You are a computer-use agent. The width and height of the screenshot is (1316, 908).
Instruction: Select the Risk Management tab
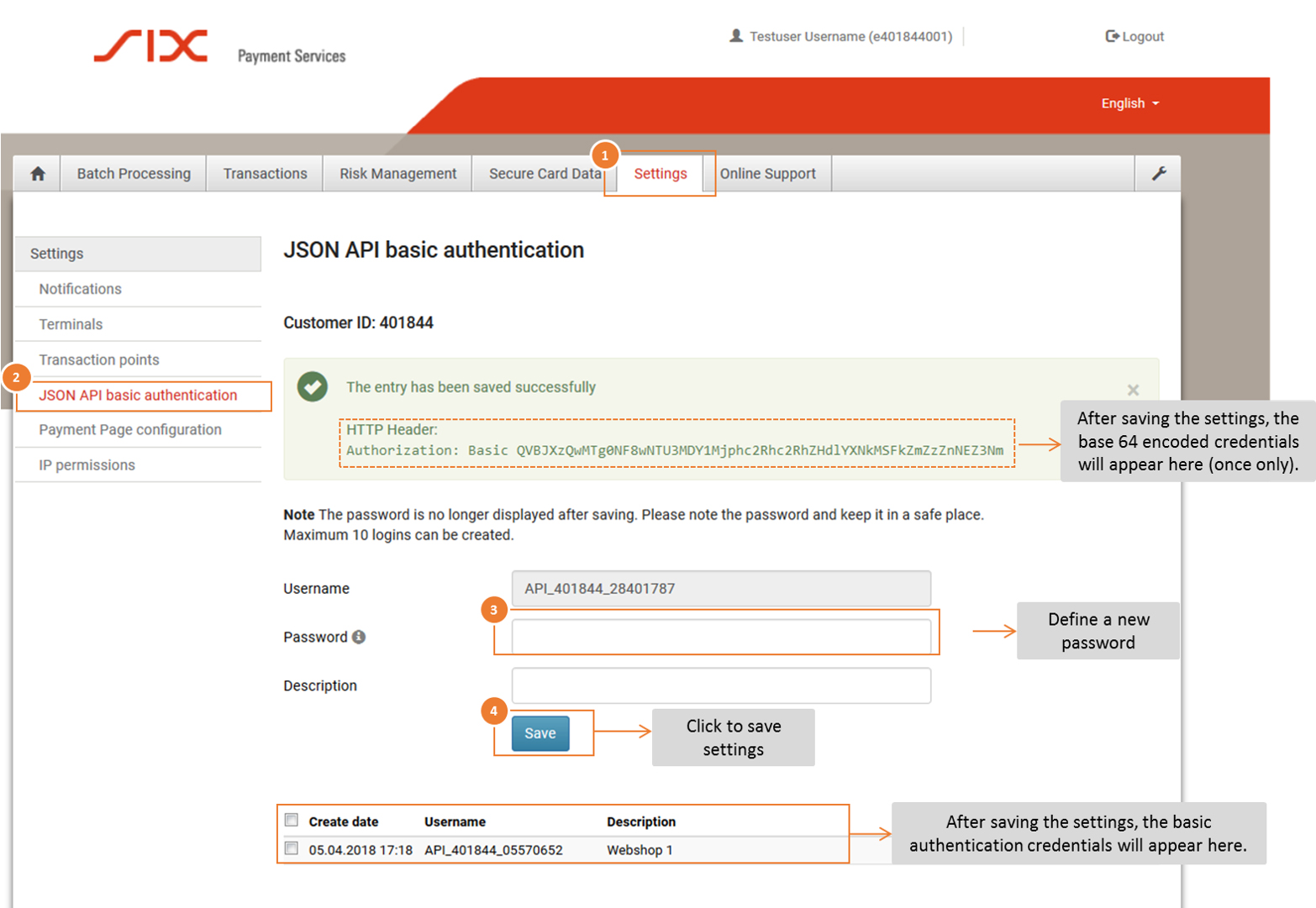click(397, 174)
